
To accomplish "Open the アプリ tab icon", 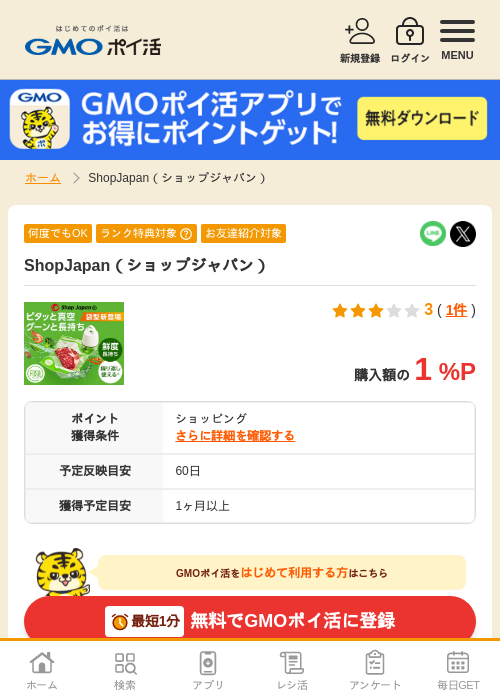I will pos(208,671).
